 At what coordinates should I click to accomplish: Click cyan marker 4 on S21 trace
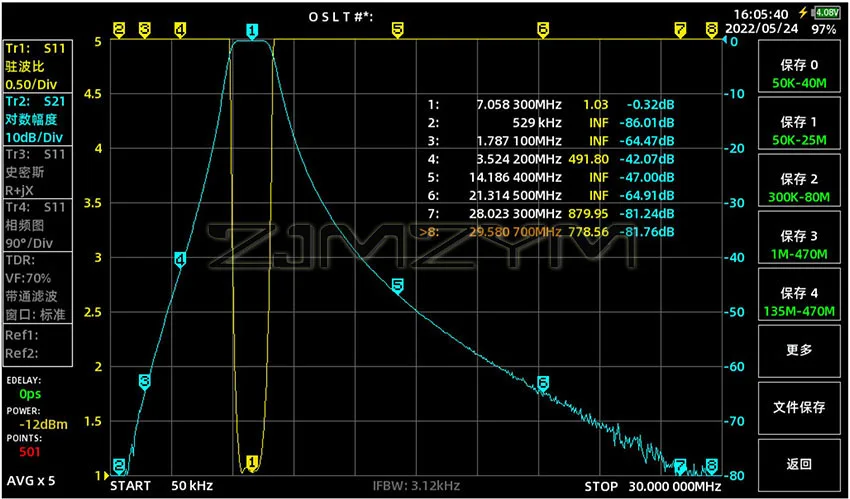[x=181, y=259]
